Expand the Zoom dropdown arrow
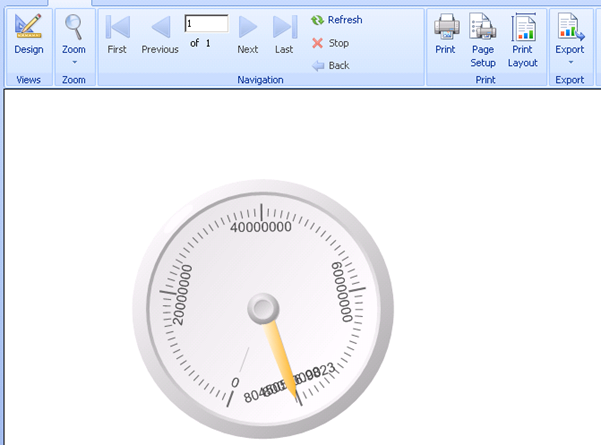Image resolution: width=601 pixels, height=445 pixels. click(74, 62)
